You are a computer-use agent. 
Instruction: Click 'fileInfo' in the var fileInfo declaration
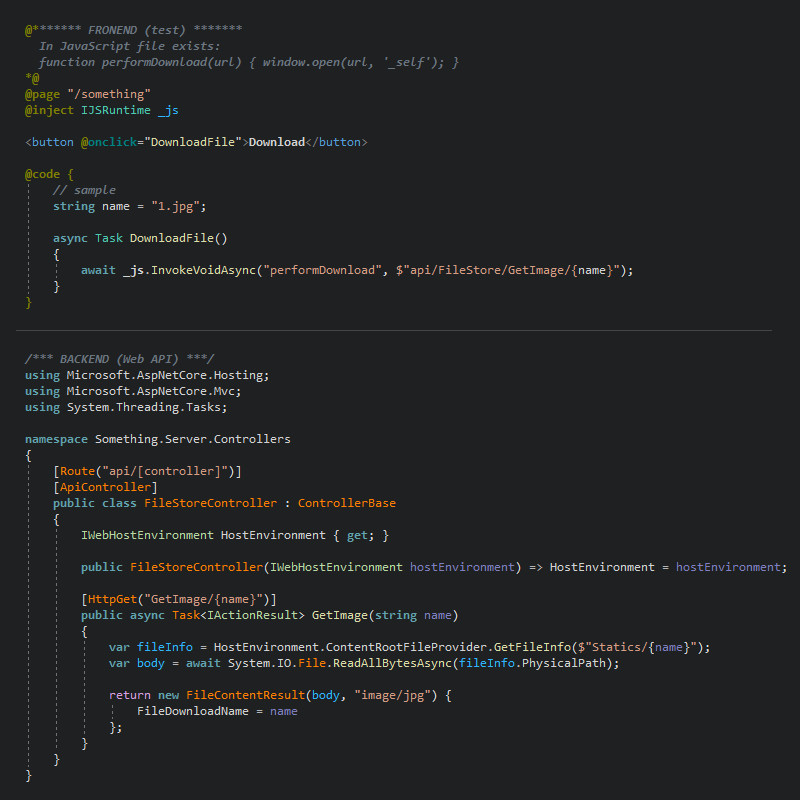pyautogui.click(x=165, y=647)
